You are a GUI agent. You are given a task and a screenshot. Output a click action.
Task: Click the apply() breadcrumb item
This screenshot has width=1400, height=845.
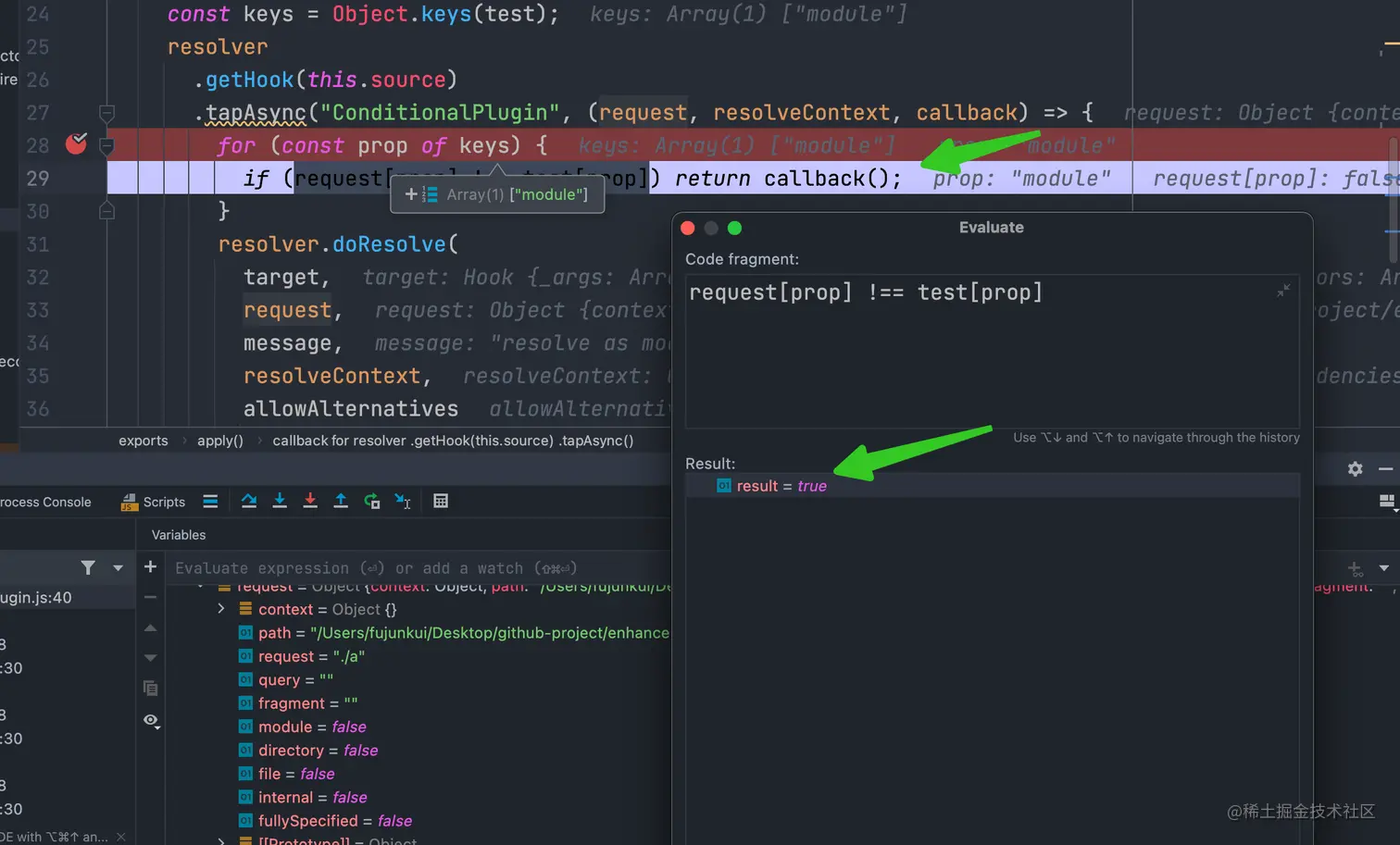pyautogui.click(x=219, y=441)
